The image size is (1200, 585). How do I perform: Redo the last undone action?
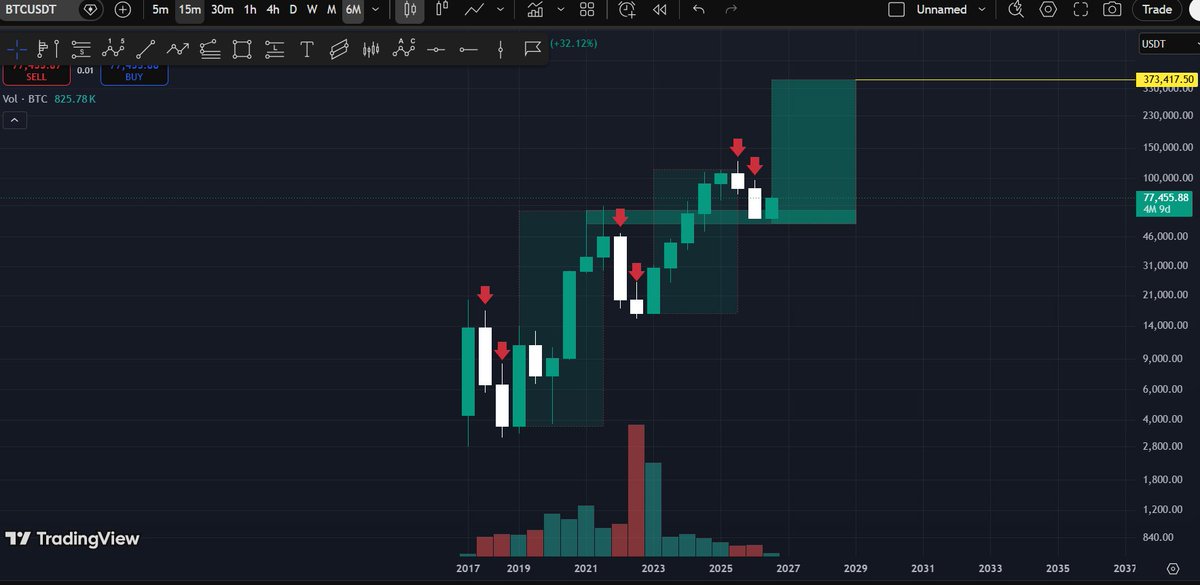[x=731, y=9]
